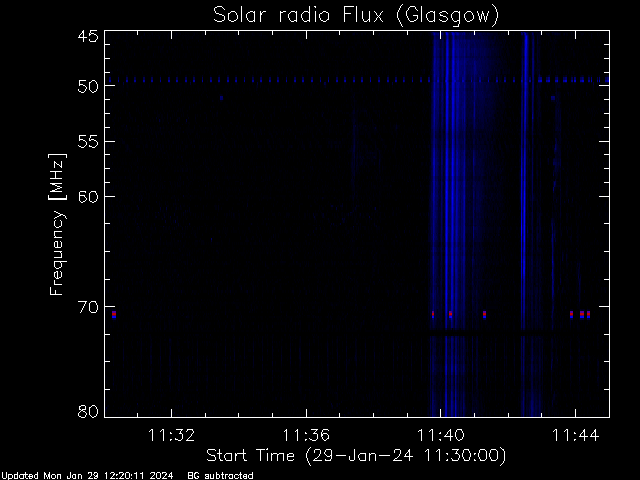Click the 55 frequency tick label
640x480 pixels.
click(x=88, y=142)
